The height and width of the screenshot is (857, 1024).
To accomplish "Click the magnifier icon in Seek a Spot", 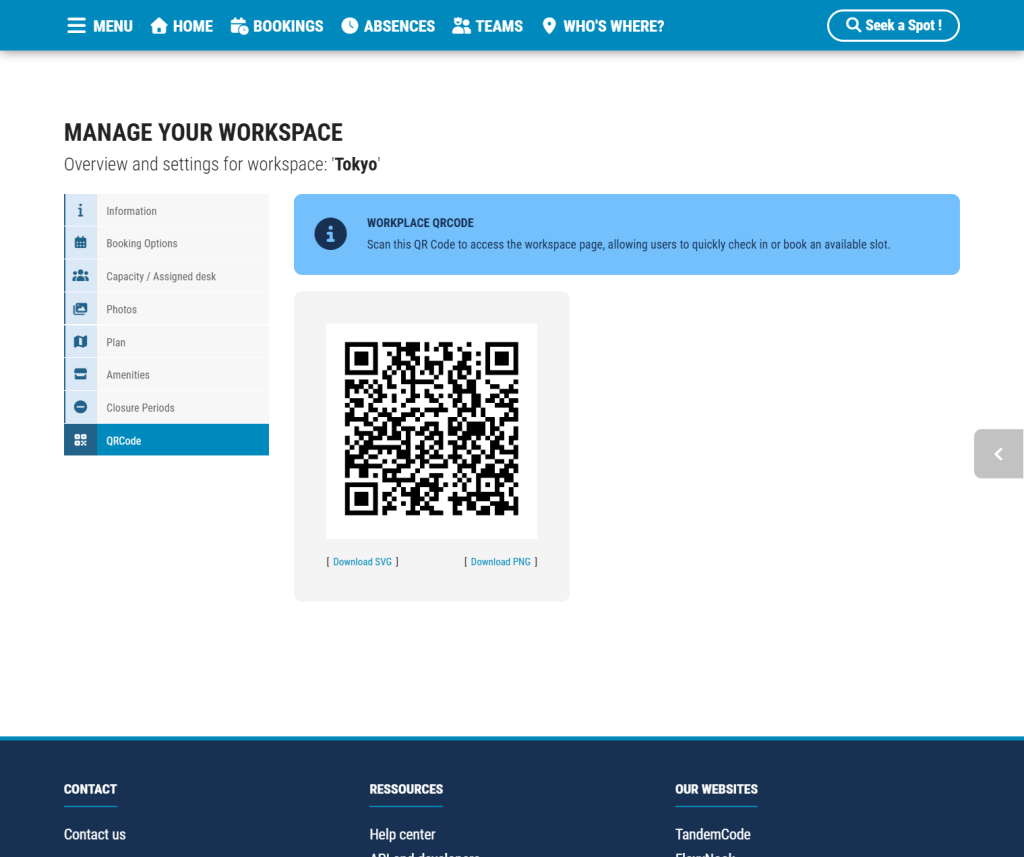I will tap(853, 25).
